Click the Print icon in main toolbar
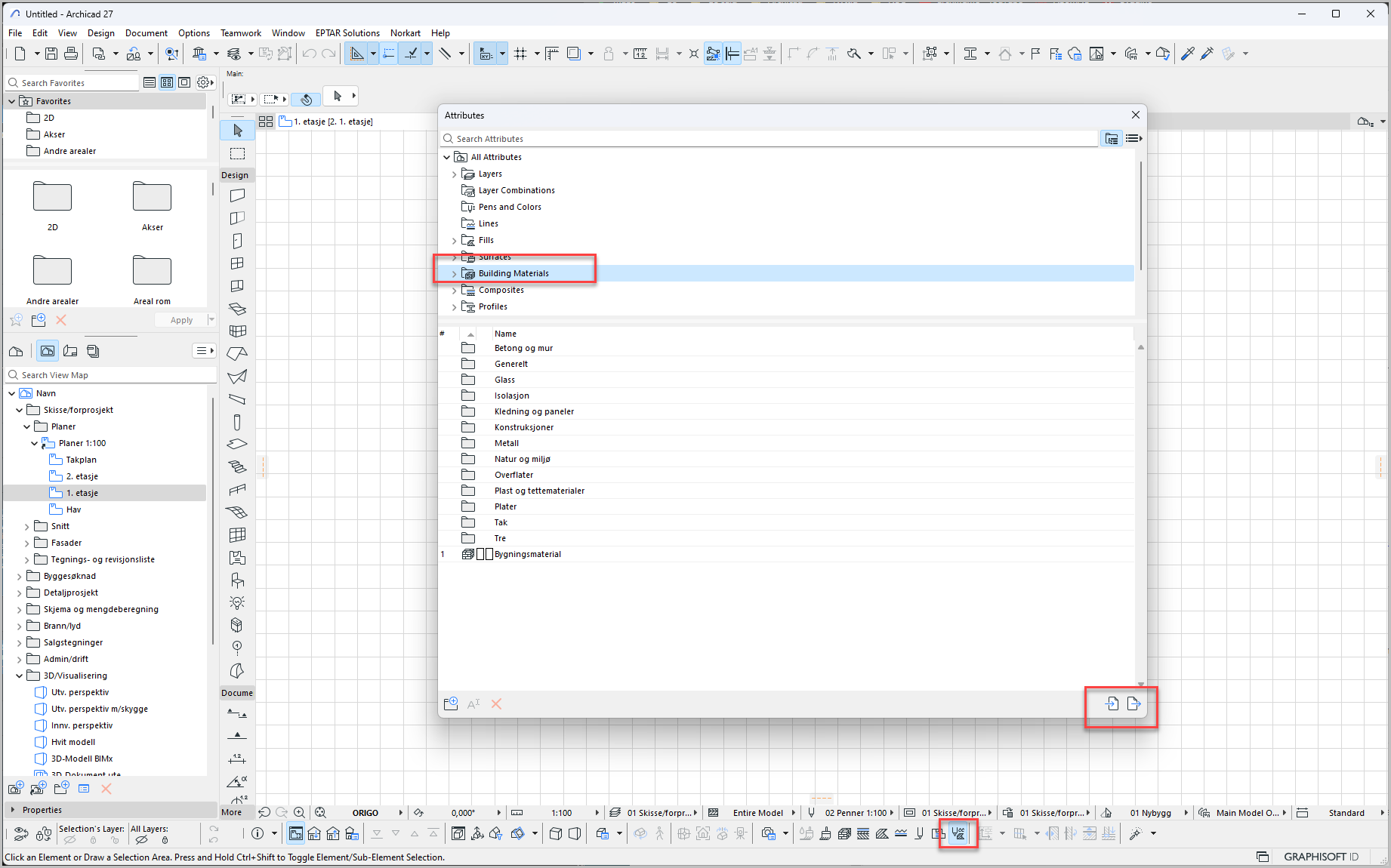Screen dimensions: 1391x868 71,54
